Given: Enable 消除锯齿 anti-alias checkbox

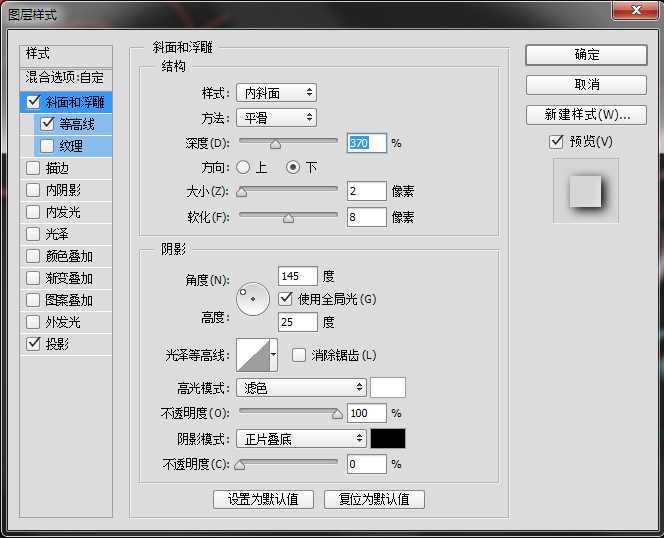Looking at the screenshot, I should (299, 355).
